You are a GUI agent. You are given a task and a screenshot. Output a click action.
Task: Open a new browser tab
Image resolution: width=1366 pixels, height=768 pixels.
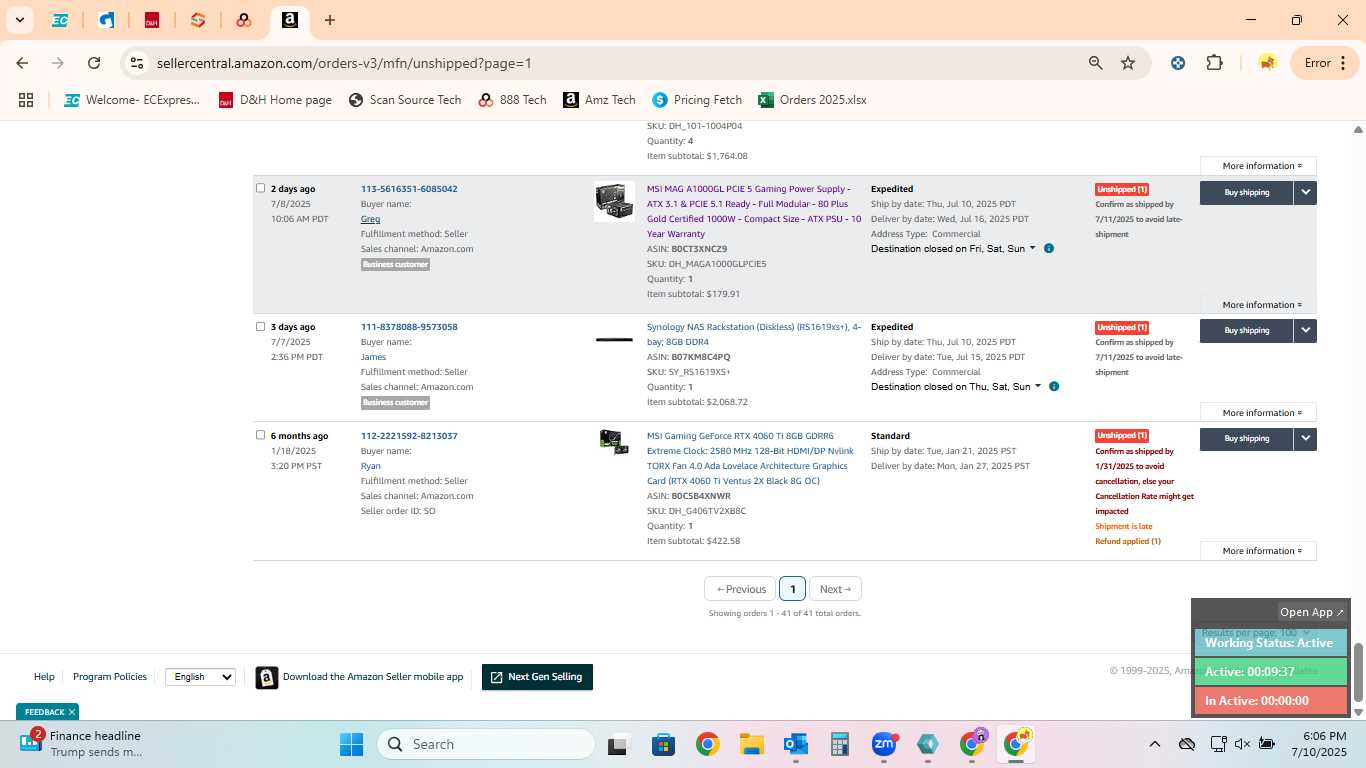(330, 20)
